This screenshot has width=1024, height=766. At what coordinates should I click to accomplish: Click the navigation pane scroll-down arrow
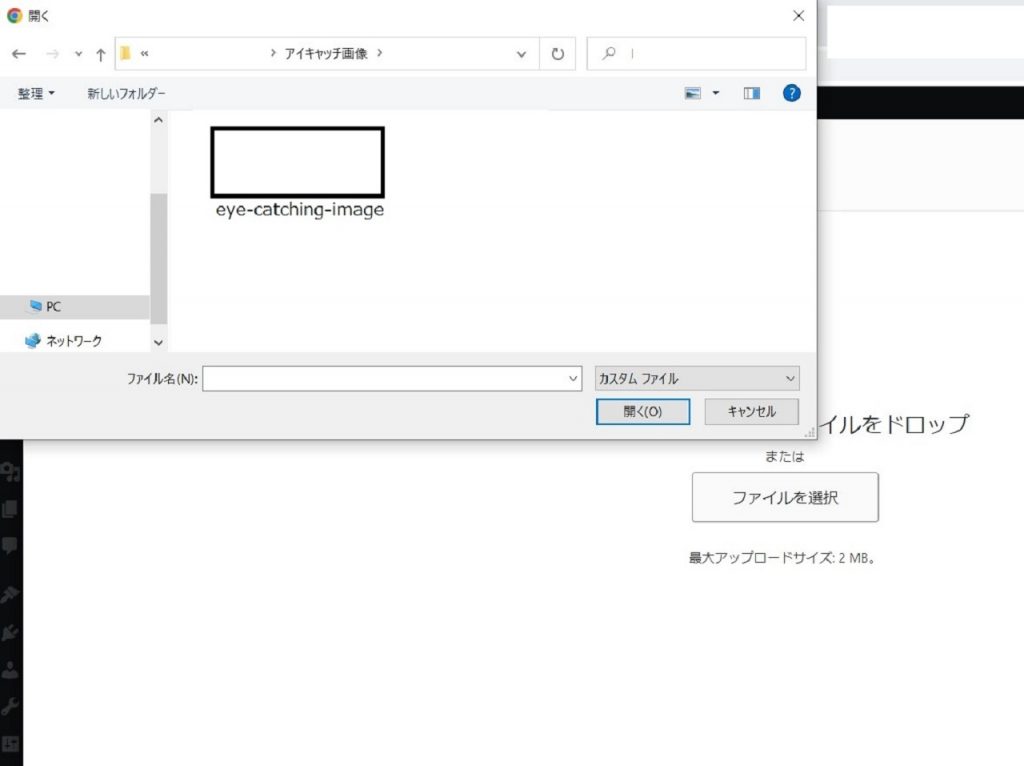[x=158, y=342]
